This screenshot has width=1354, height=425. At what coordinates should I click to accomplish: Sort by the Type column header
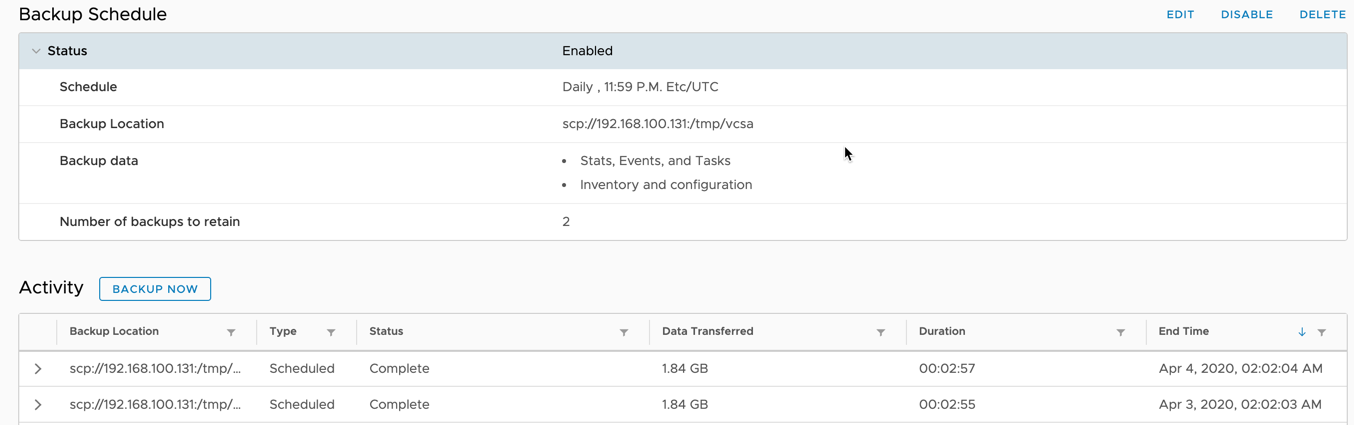pos(283,331)
